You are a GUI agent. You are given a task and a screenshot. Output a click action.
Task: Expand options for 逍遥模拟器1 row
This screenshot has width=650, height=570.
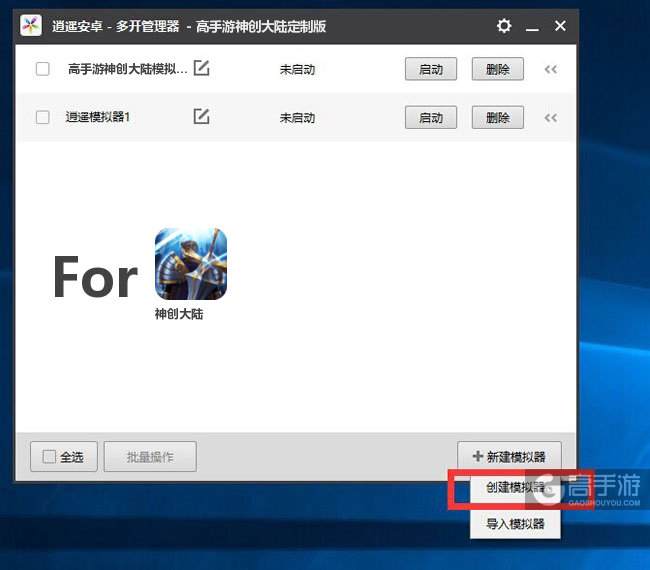(x=550, y=117)
